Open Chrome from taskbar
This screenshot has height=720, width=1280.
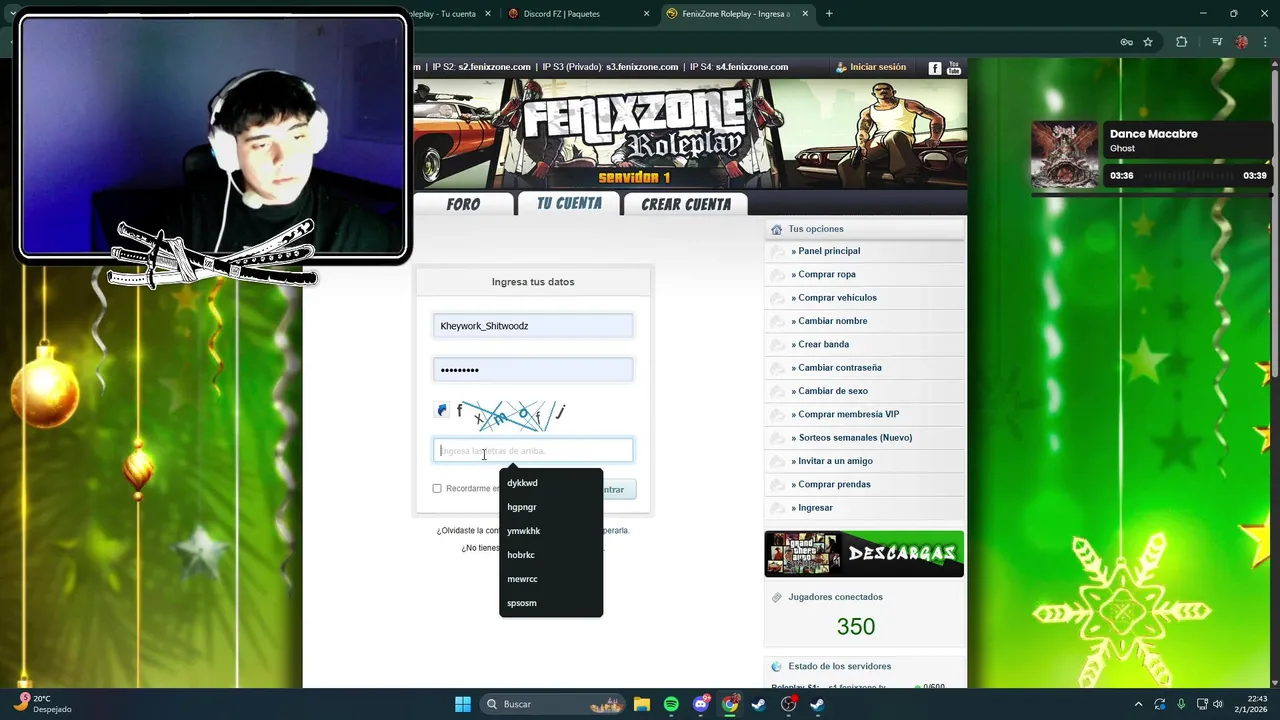[730, 704]
